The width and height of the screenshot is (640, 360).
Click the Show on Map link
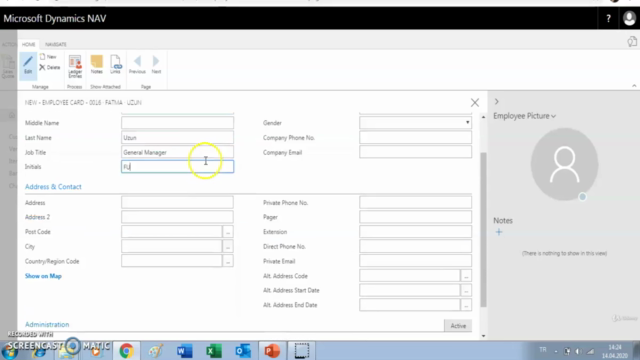click(x=43, y=276)
